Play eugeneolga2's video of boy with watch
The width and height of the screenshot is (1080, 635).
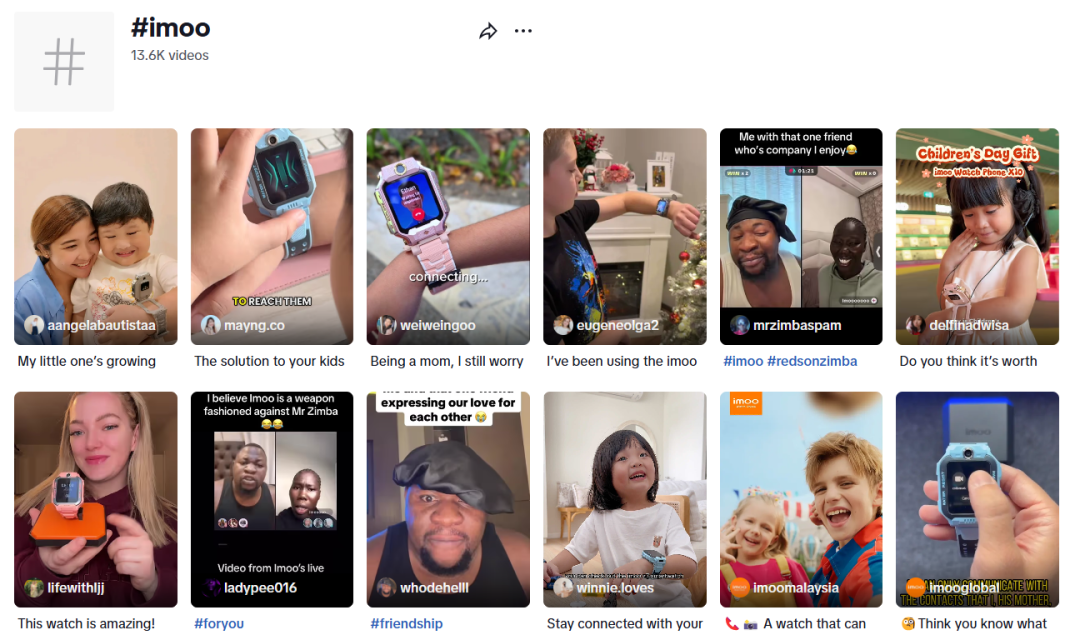point(625,236)
